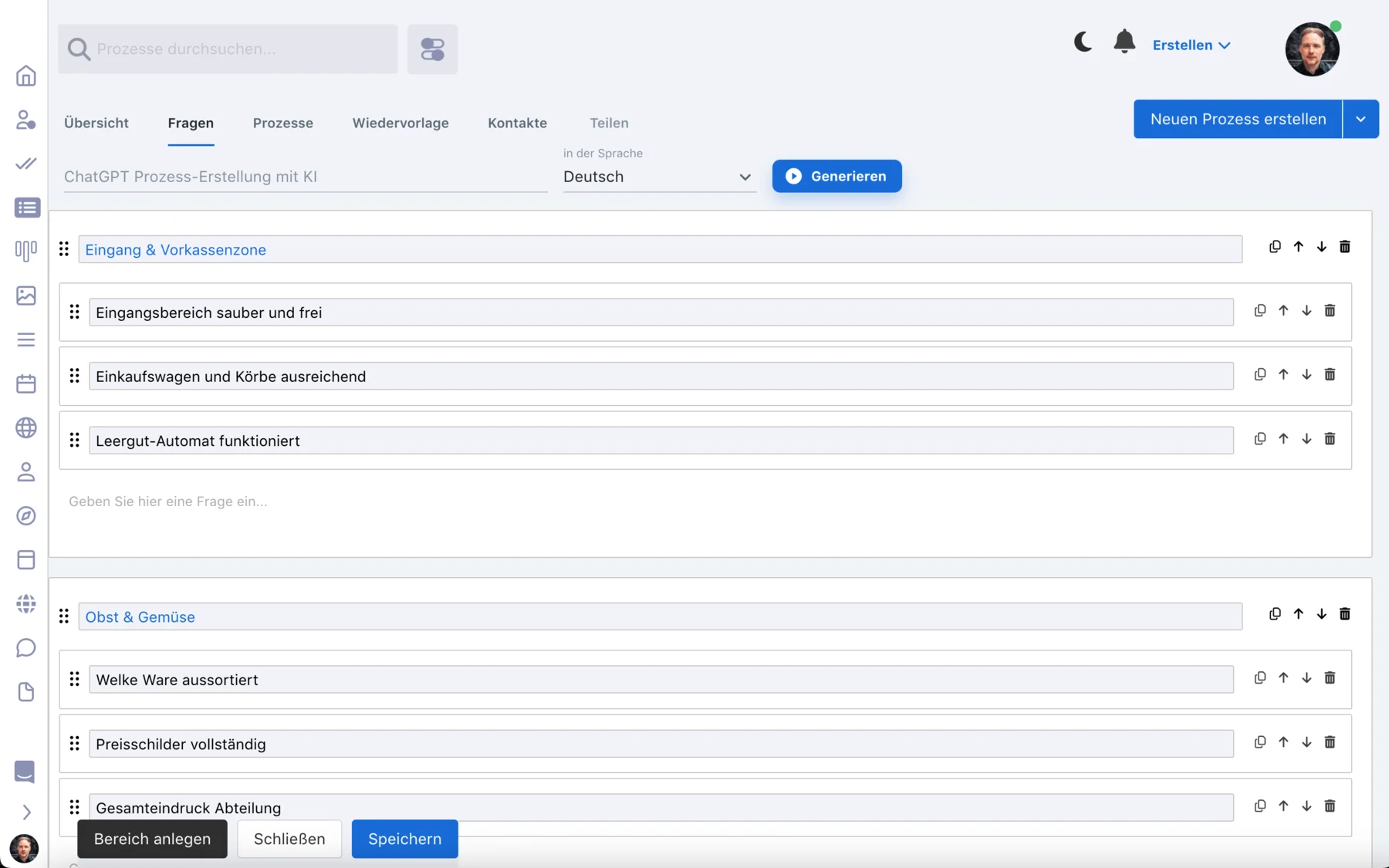This screenshot has height=868, width=1389.
Task: Click the small avatar at sidebar bottom
Action: point(24,848)
